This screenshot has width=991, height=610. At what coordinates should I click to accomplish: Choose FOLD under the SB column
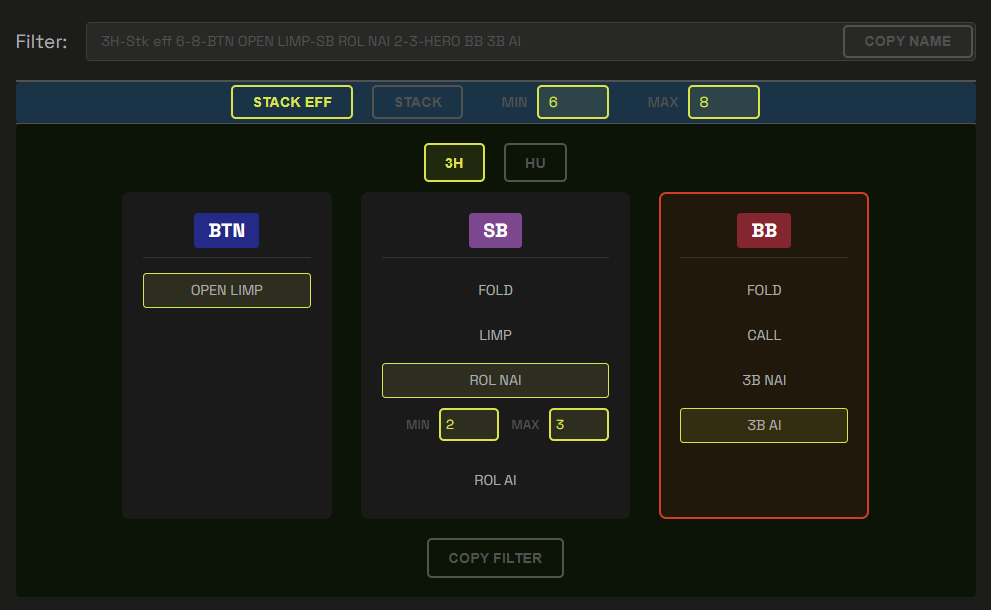(495, 290)
